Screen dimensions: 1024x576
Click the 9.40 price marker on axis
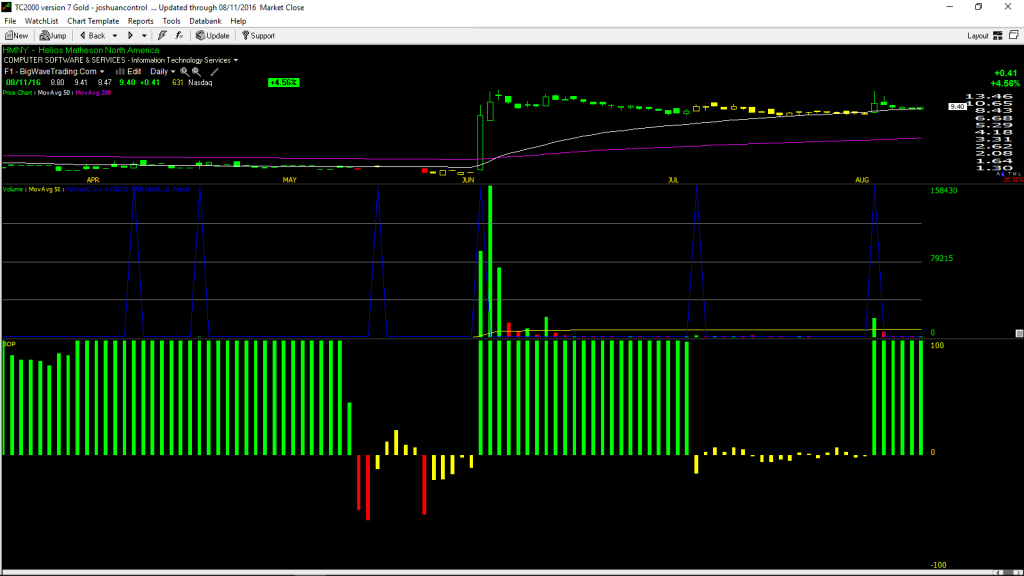point(957,106)
